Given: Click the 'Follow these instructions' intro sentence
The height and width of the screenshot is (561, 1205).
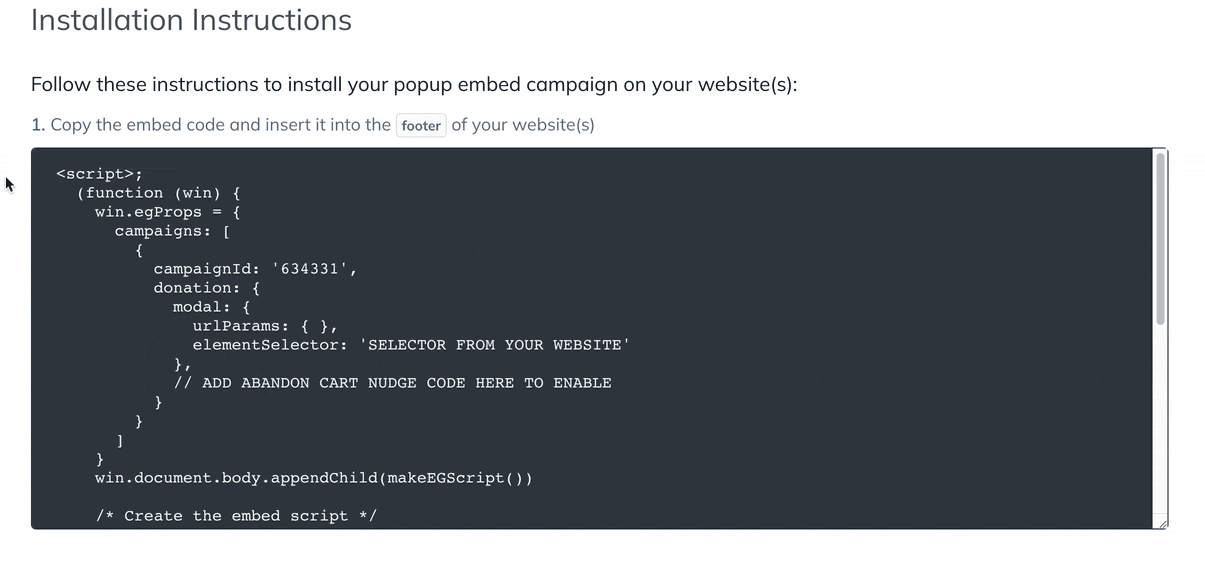Looking at the screenshot, I should (414, 85).
